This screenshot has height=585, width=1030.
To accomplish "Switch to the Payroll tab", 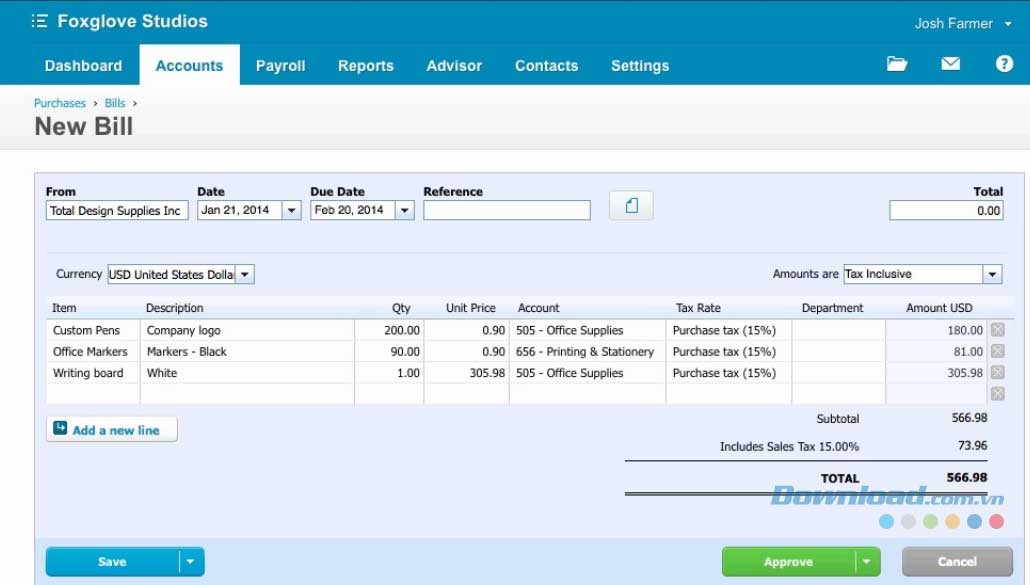I will (280, 66).
